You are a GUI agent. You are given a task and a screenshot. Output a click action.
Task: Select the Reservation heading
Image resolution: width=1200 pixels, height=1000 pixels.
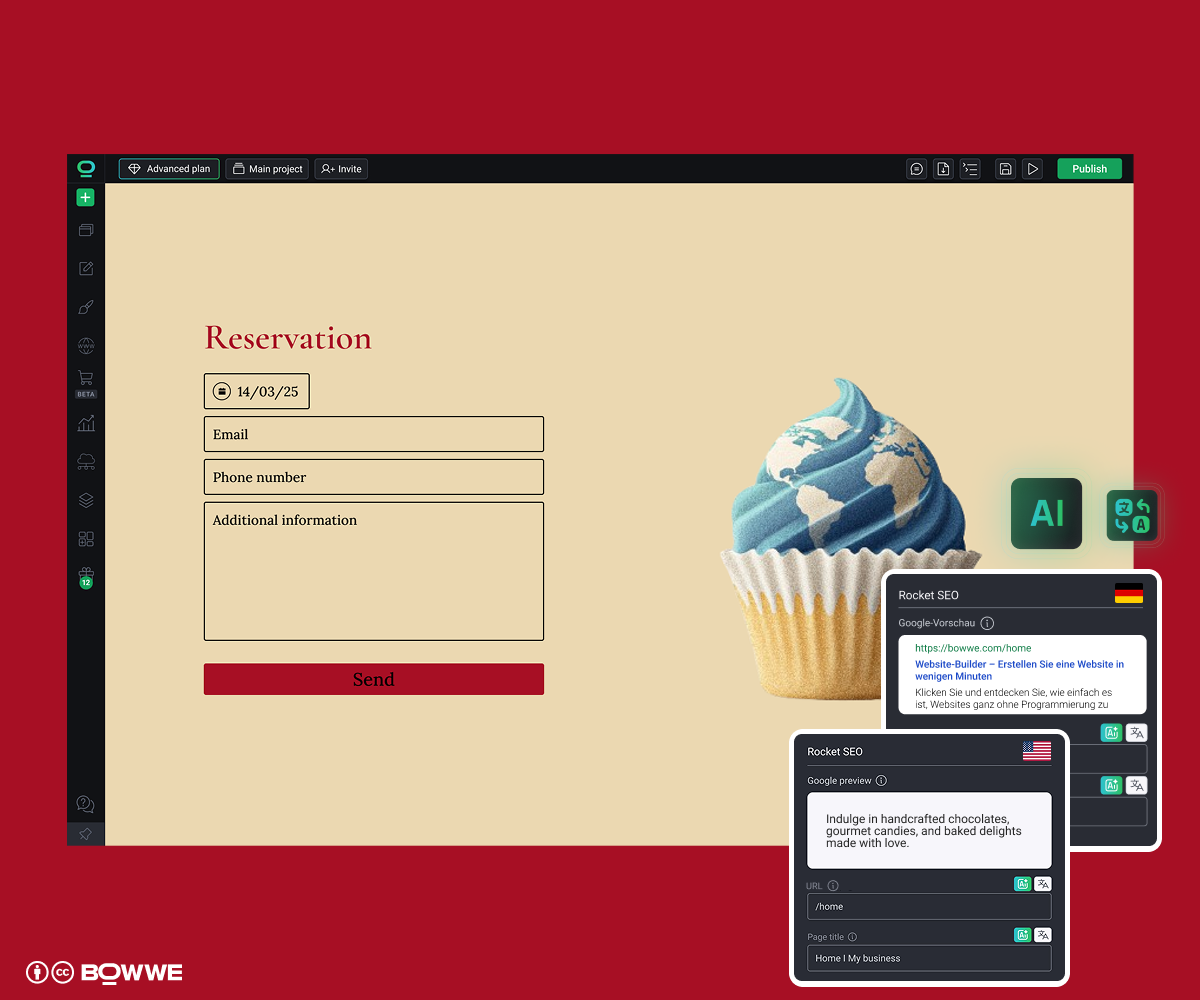point(288,338)
